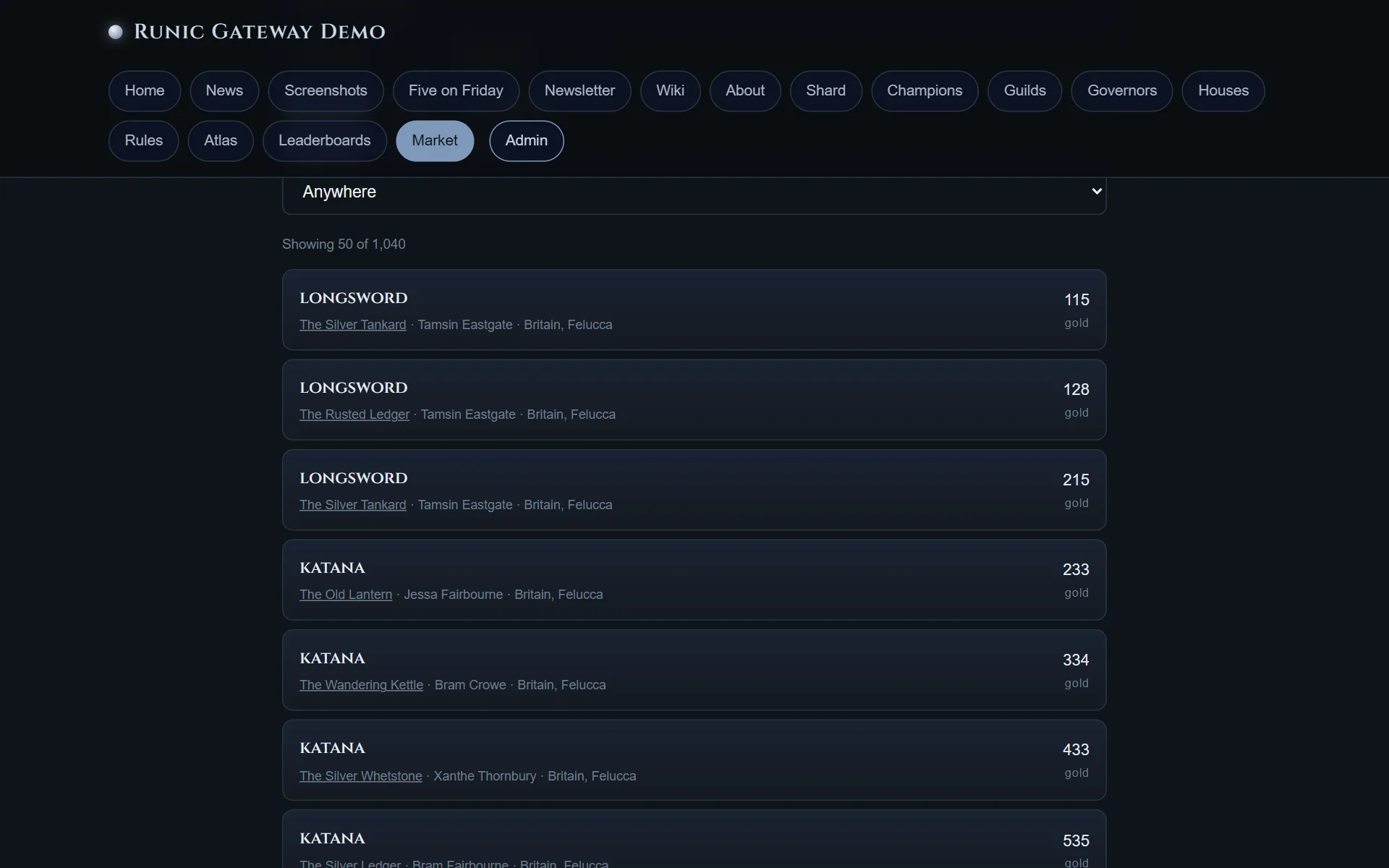Select the active Market tab
The height and width of the screenshot is (868, 1389).
click(435, 141)
